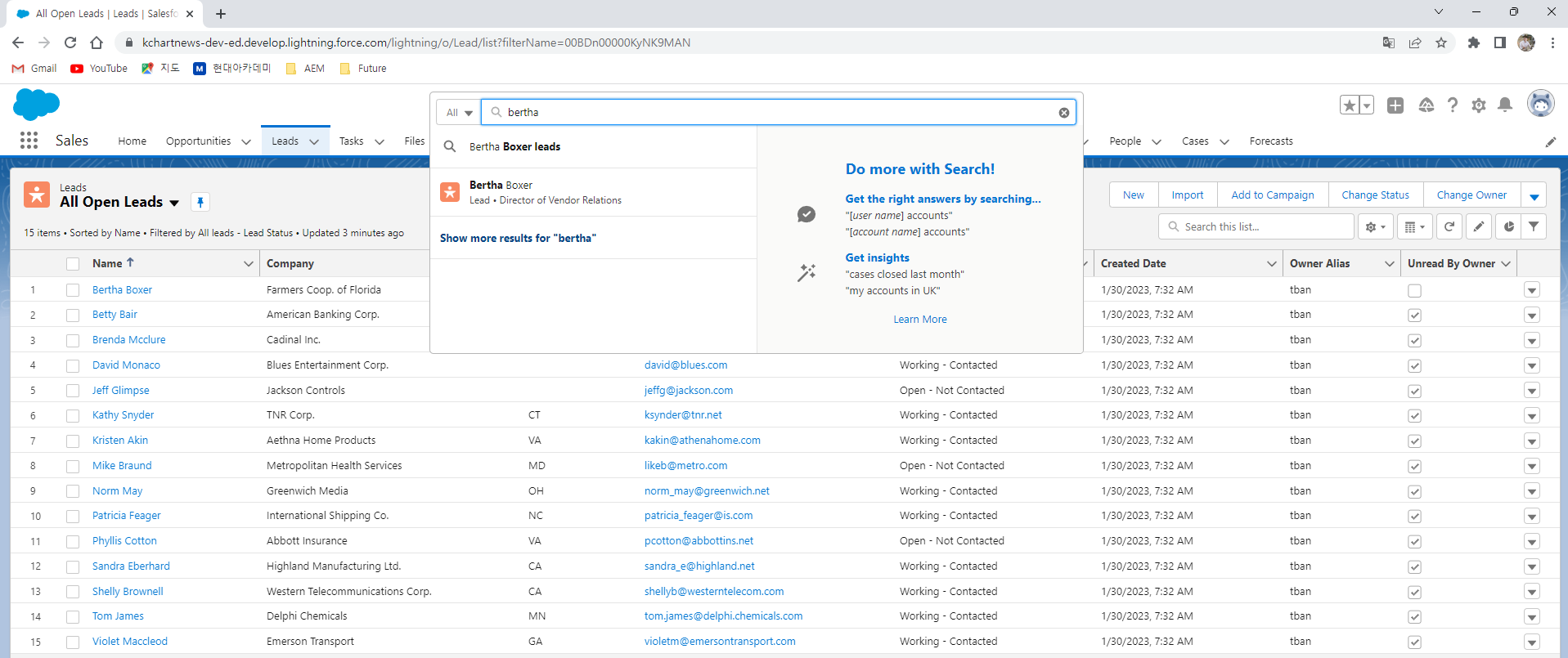The width and height of the screenshot is (1568, 658).
Task: Open Name column options chevron
Action: tap(248, 264)
